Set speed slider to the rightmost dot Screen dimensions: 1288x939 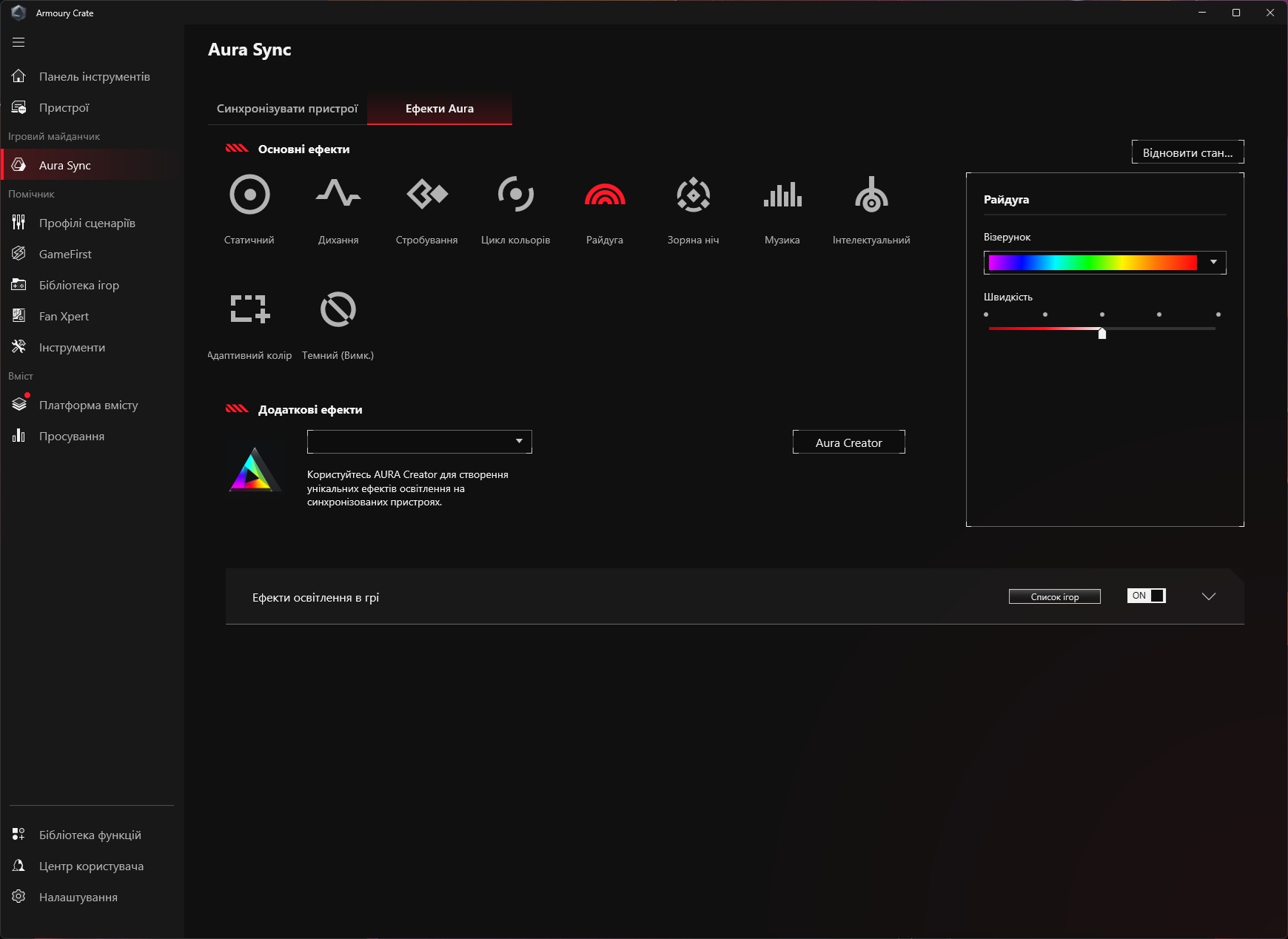(1218, 314)
